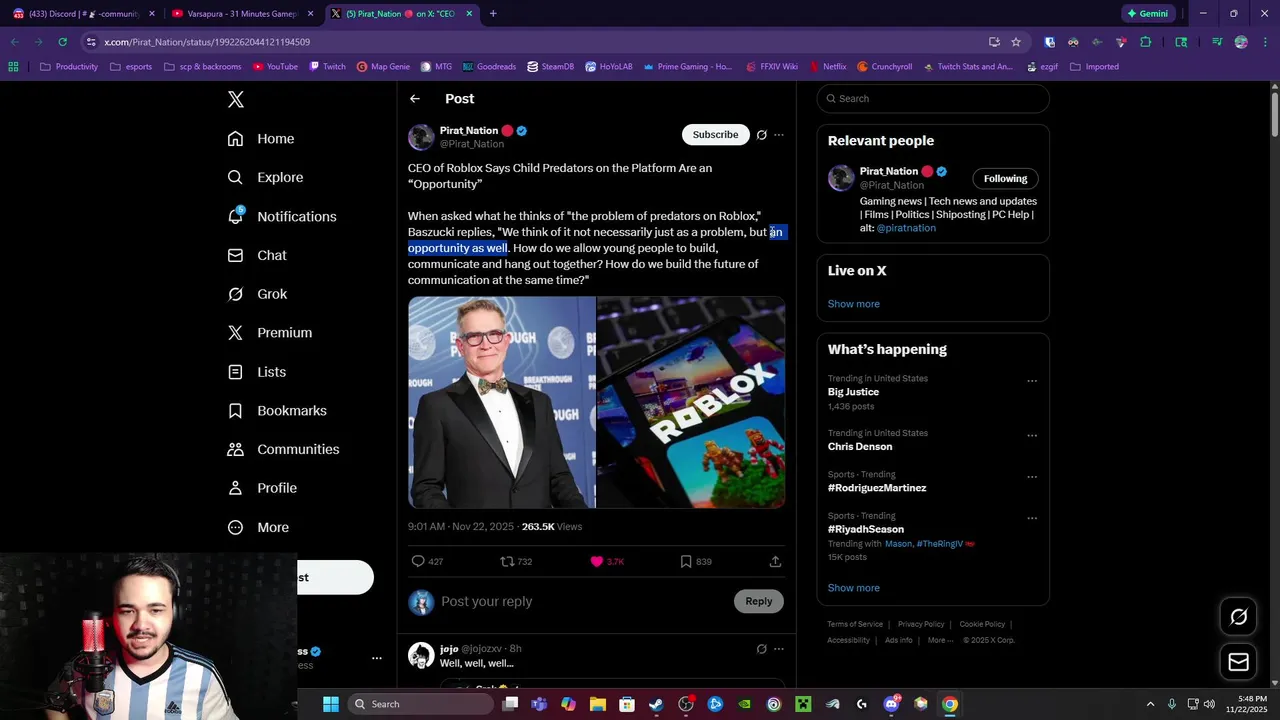This screenshot has width=1280, height=720.
Task: Open the @piratnation alt account link
Action: 906,228
